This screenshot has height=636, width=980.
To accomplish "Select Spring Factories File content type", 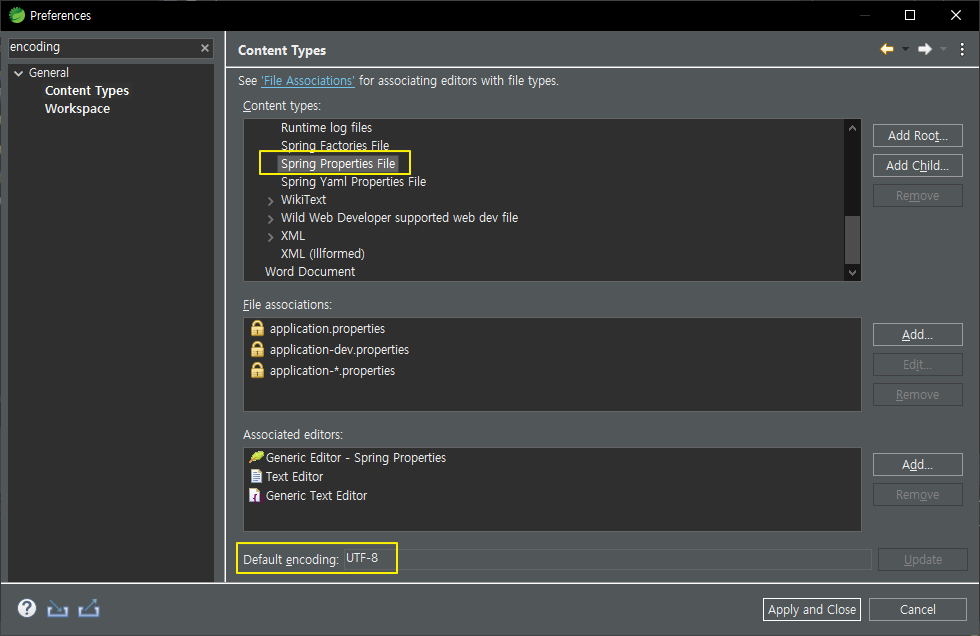I will 335,146.
